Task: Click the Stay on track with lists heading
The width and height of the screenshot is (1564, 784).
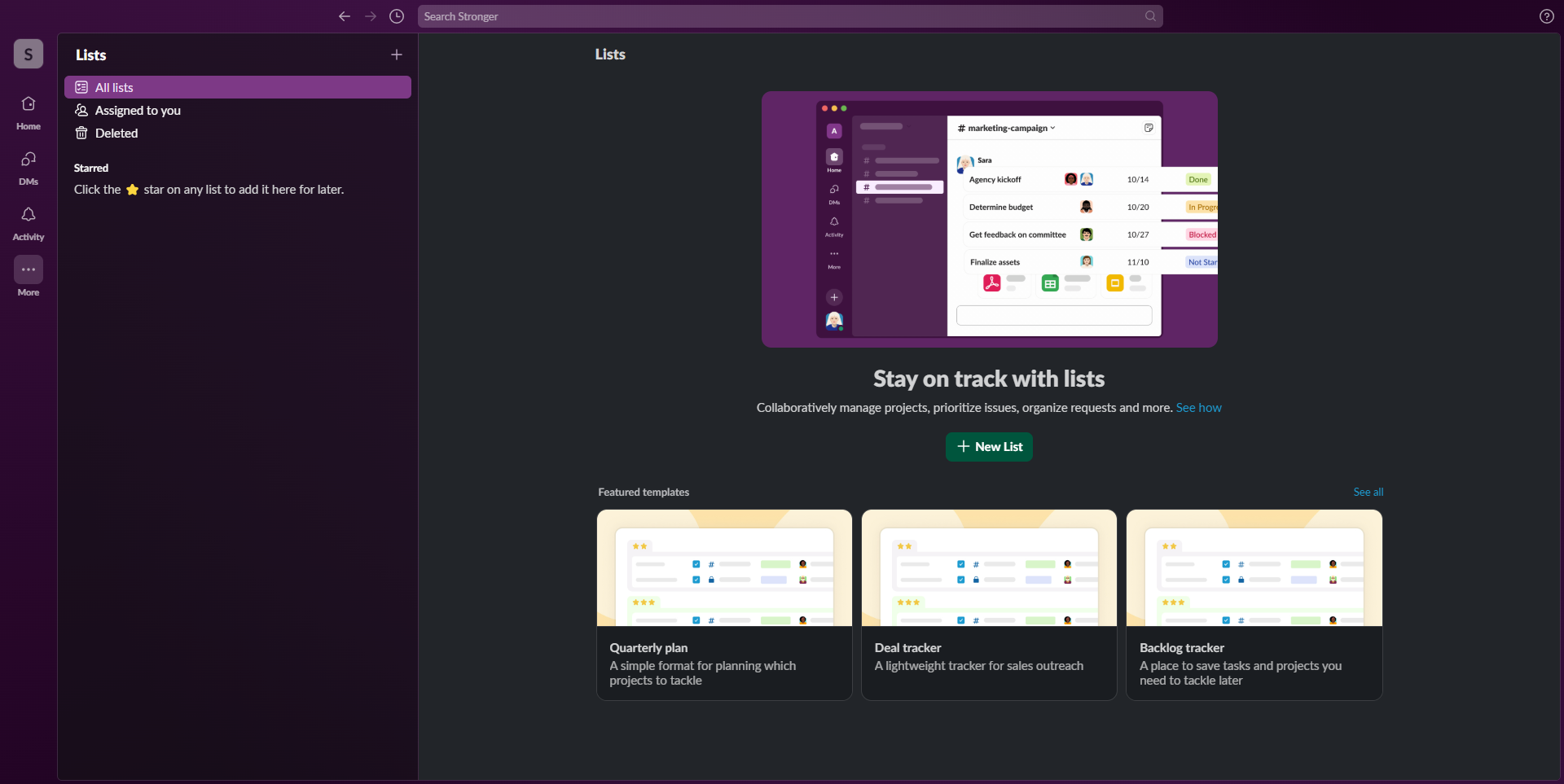Action: 989,379
